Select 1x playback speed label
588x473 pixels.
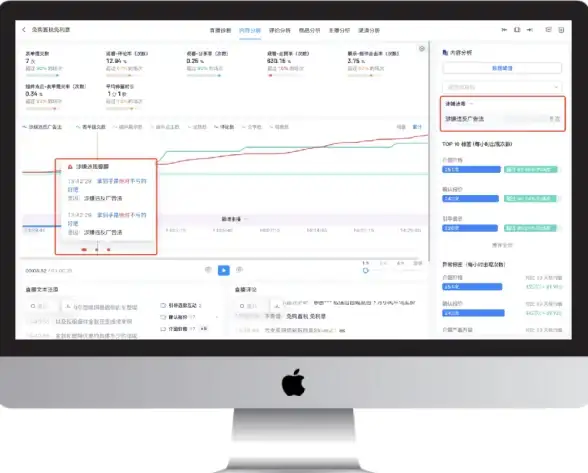coord(366,263)
